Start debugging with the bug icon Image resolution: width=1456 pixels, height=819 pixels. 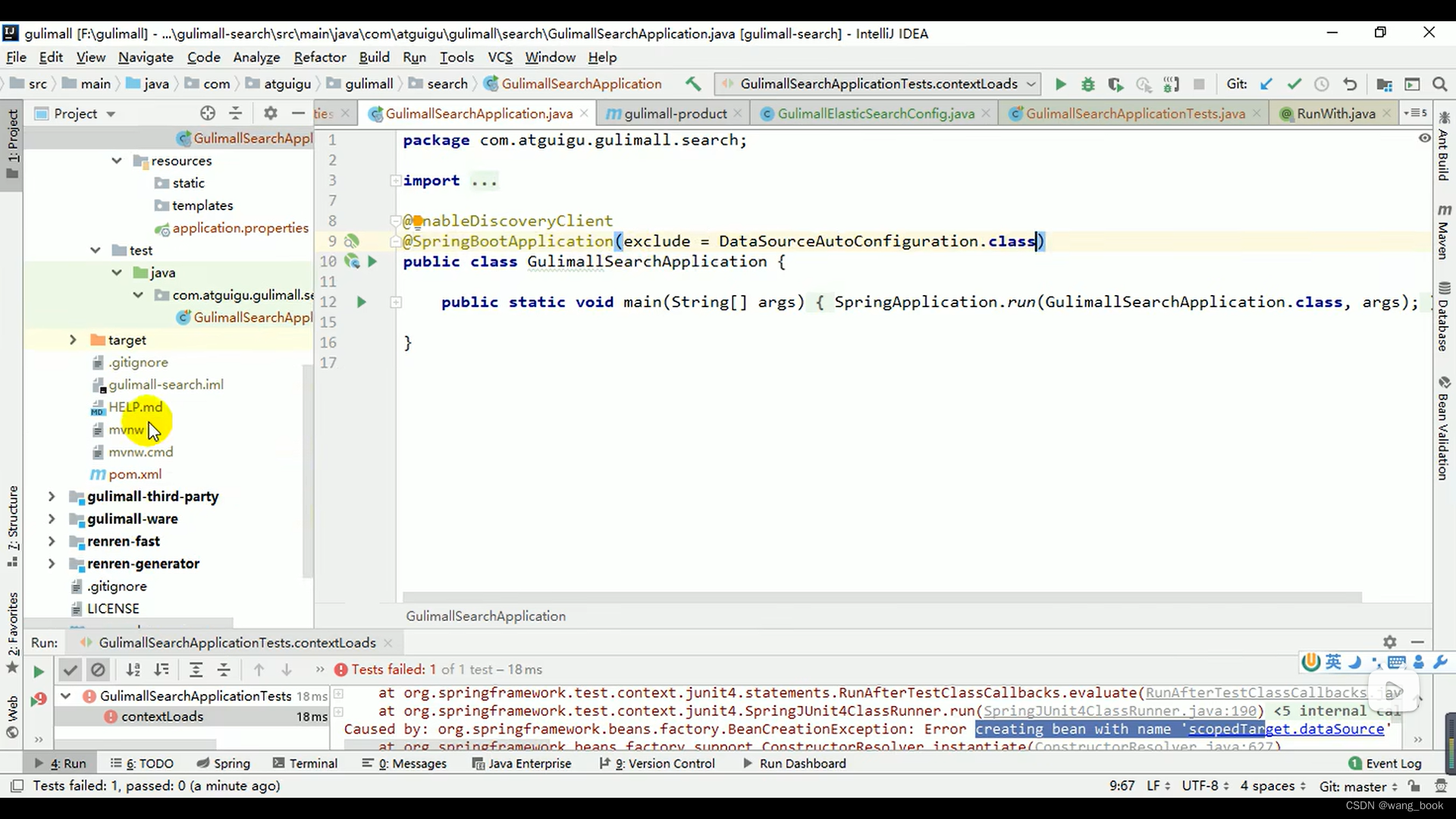[x=1088, y=84]
